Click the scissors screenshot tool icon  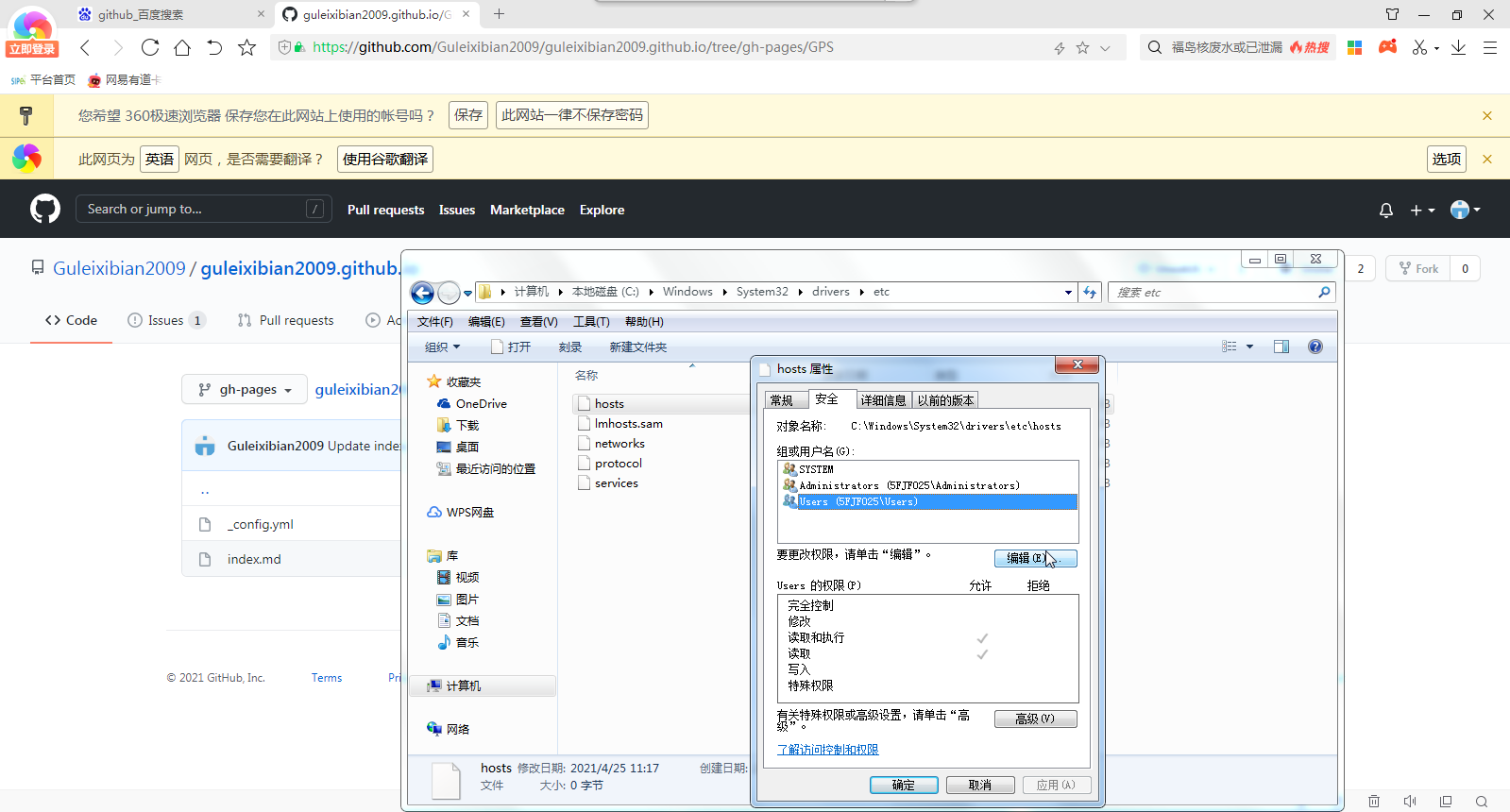(1419, 47)
